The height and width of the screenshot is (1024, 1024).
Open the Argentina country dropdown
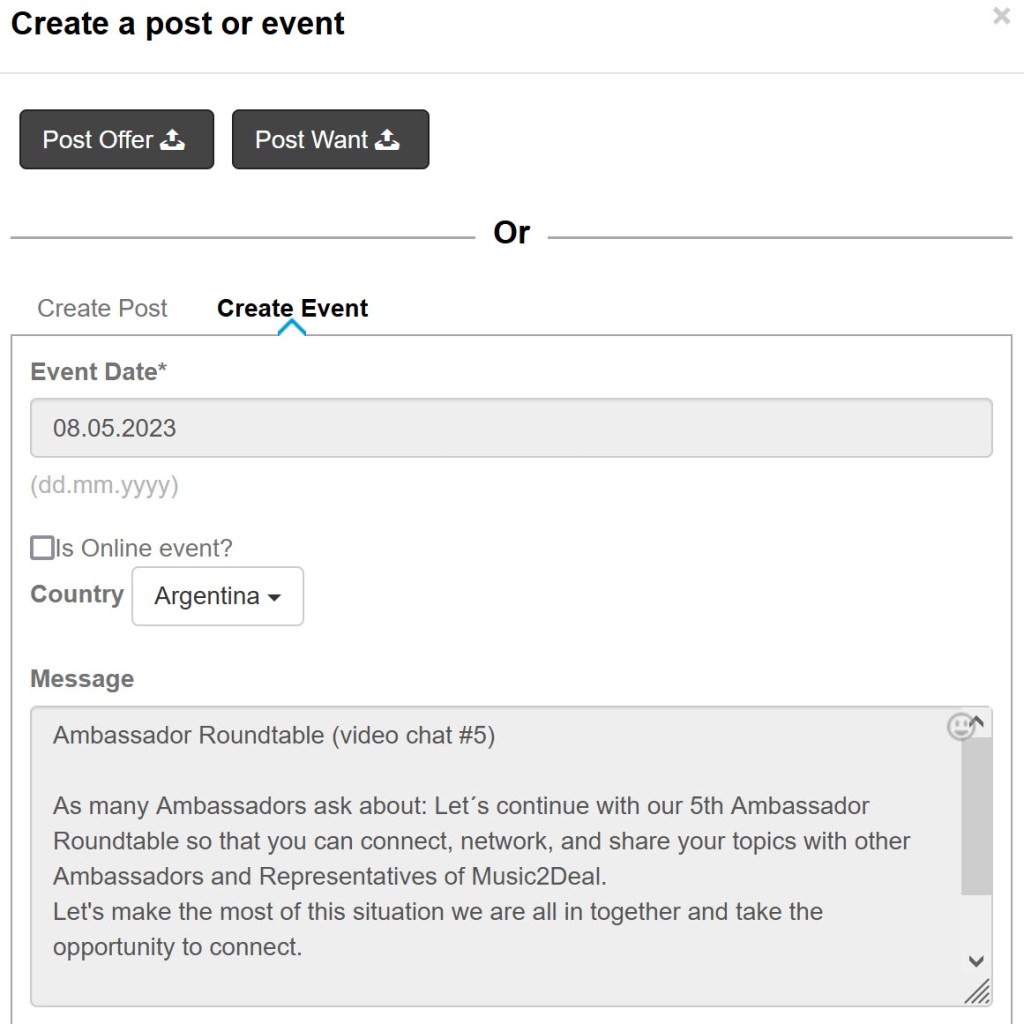(217, 596)
